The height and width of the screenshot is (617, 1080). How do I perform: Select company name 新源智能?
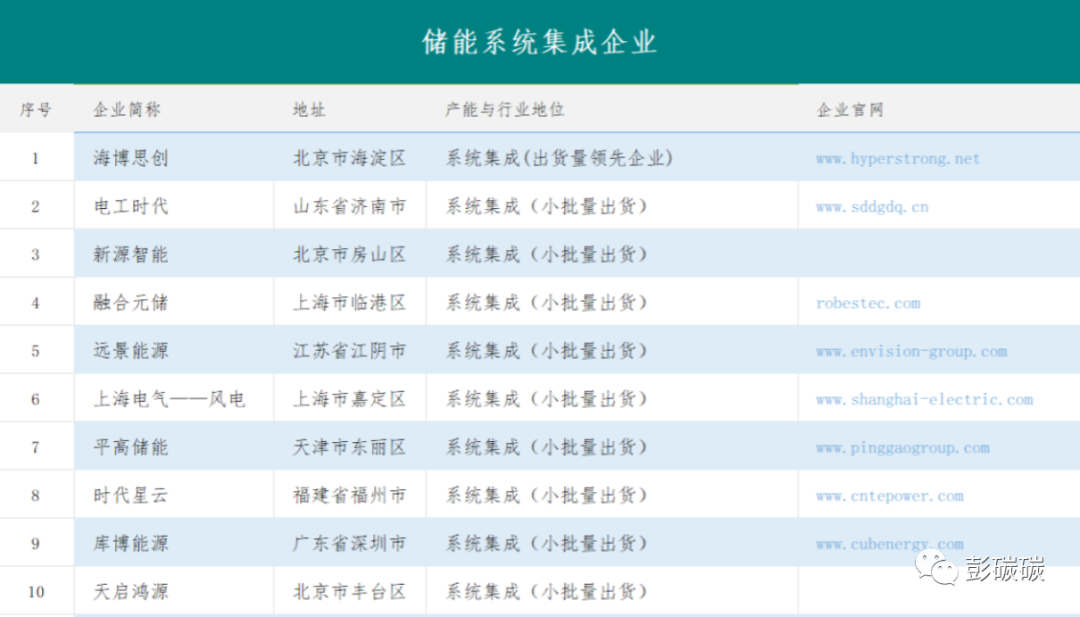[131, 255]
